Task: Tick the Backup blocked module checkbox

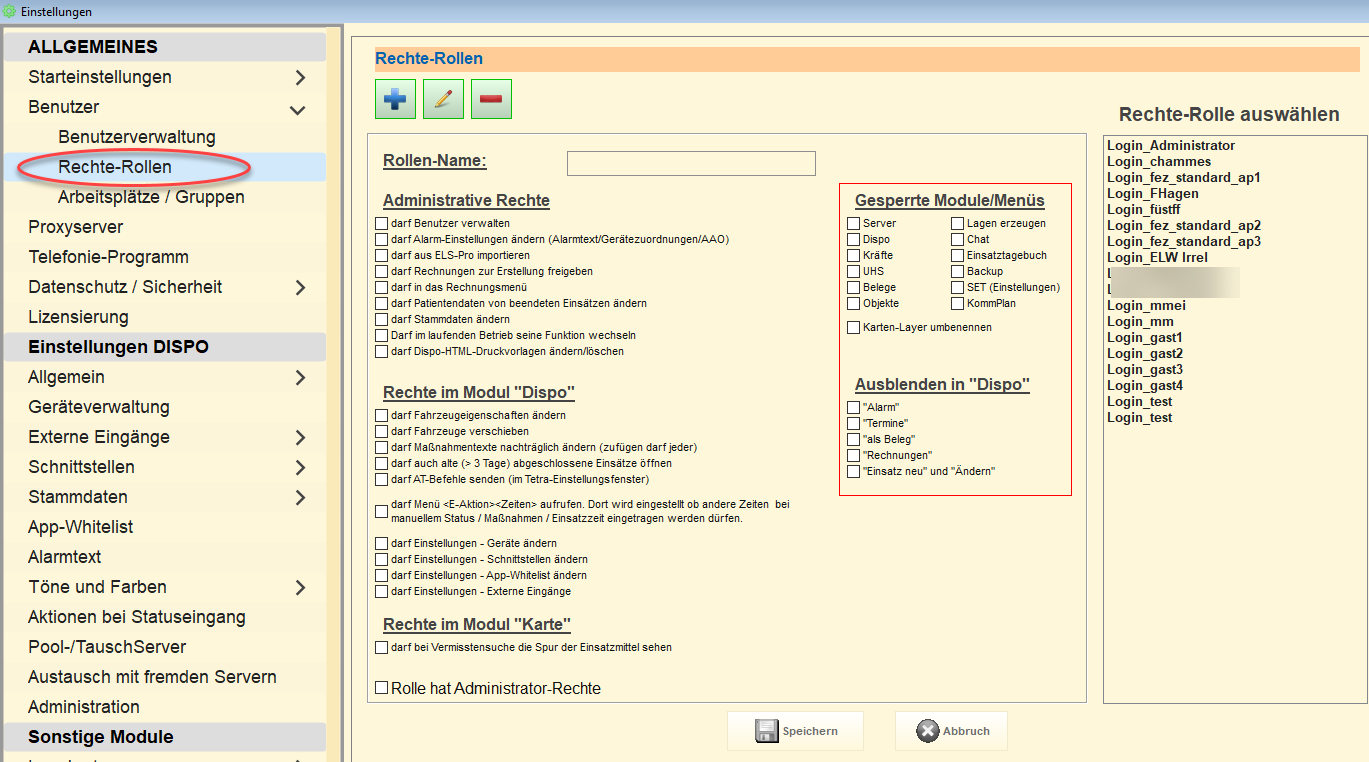Action: 957,272
